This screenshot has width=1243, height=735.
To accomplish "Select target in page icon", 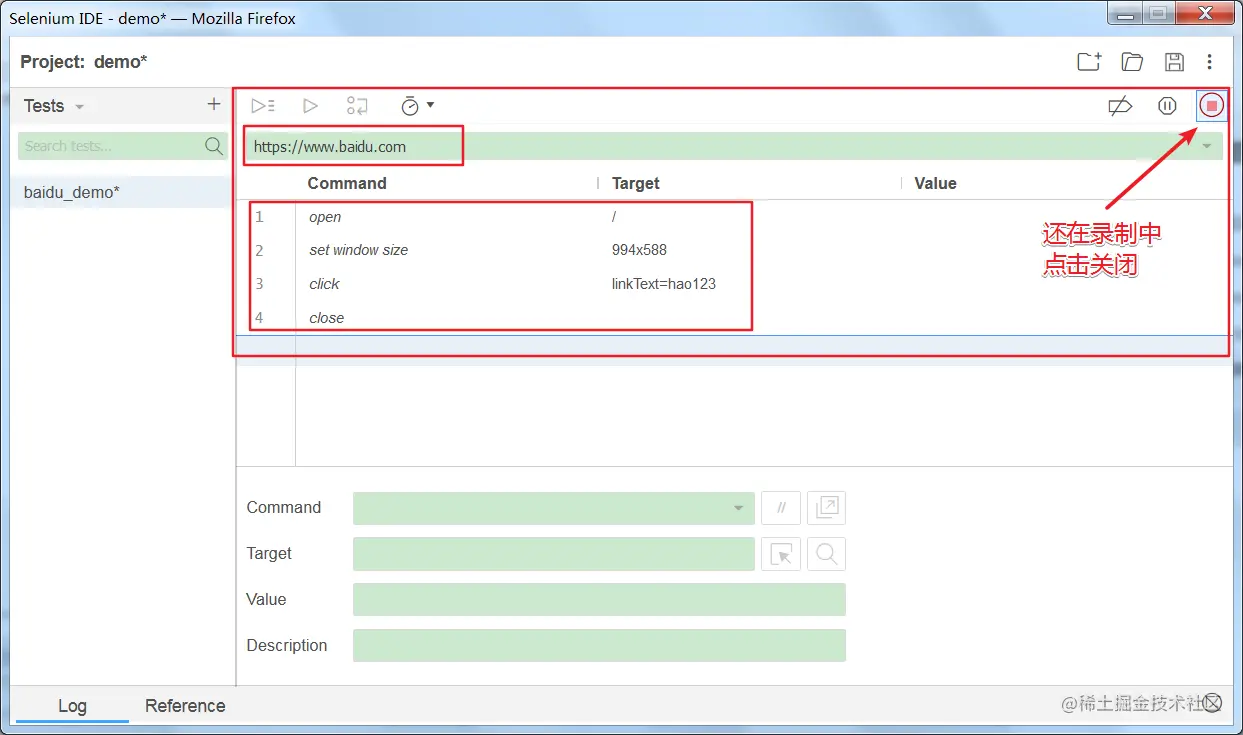I will coord(781,554).
